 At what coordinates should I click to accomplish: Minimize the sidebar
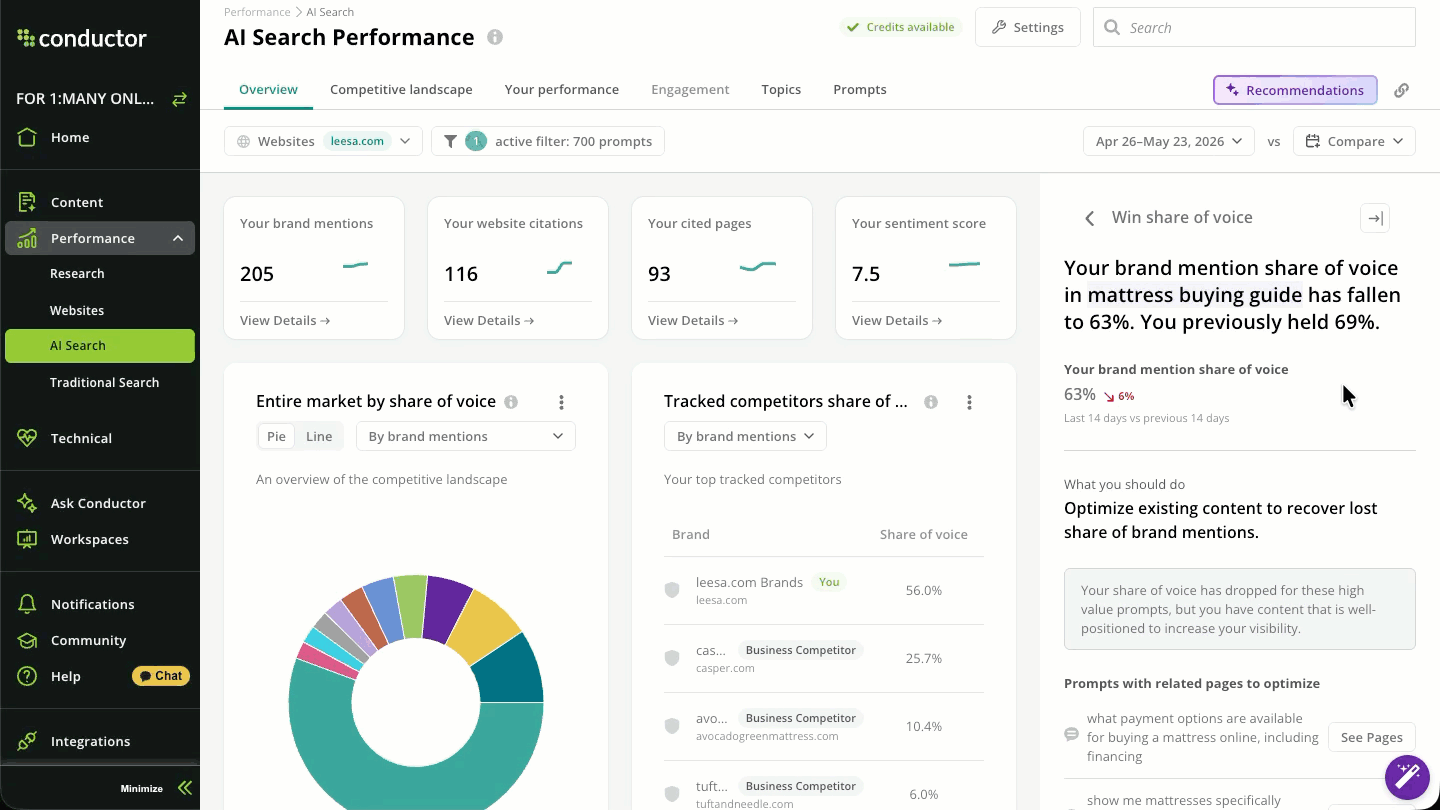pos(156,788)
